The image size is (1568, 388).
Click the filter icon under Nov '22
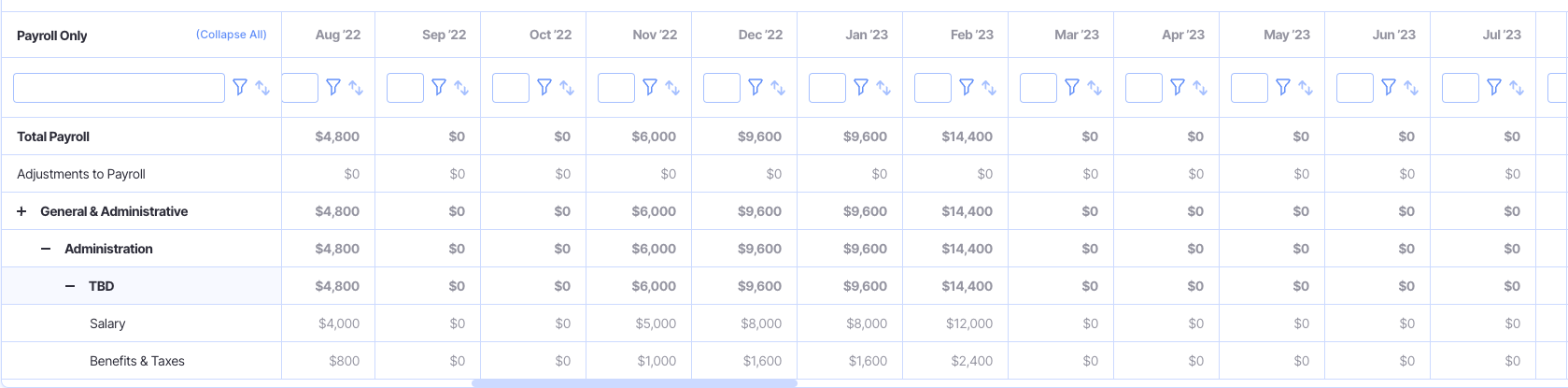point(650,87)
